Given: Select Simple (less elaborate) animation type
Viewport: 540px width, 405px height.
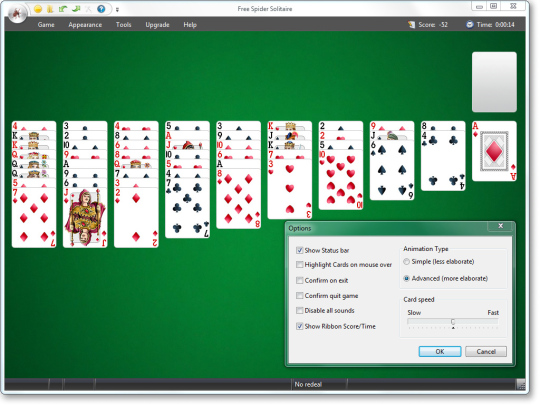Looking at the screenshot, I should click(x=406, y=262).
